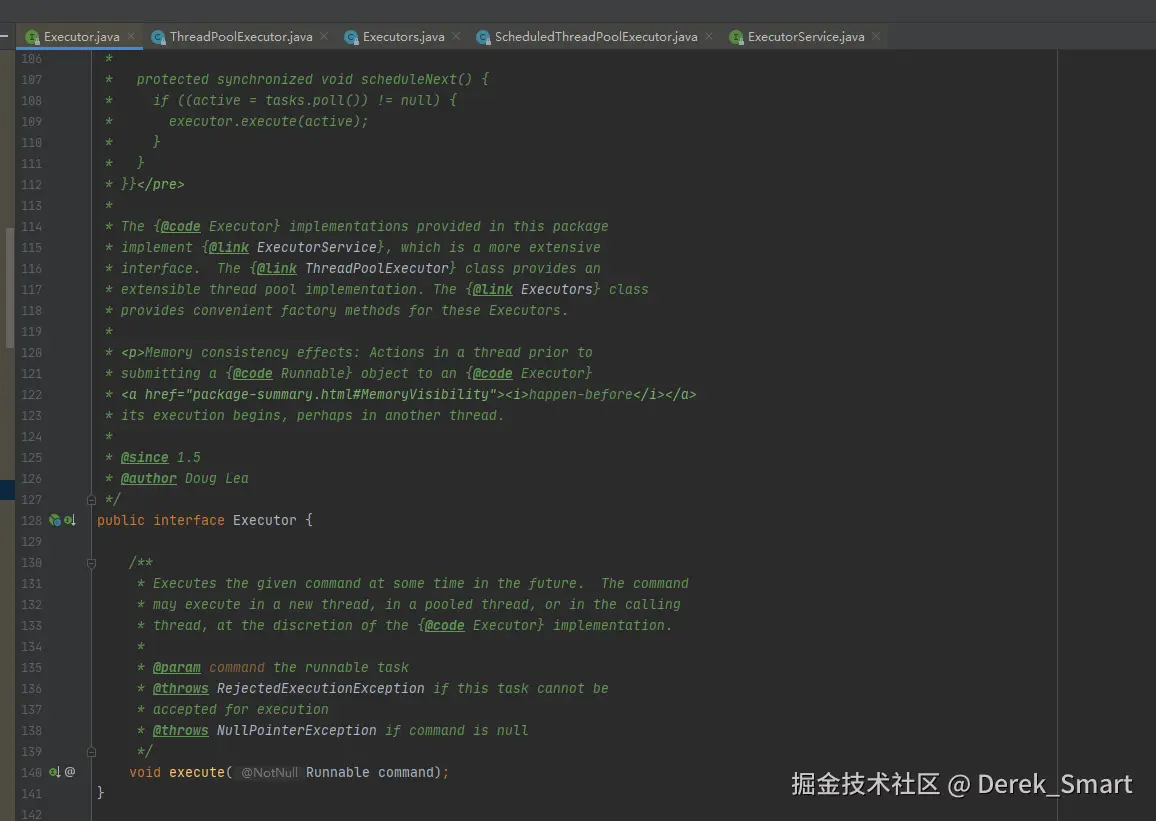
Task: Click the Executor name in the interface declaration
Action: coord(265,520)
